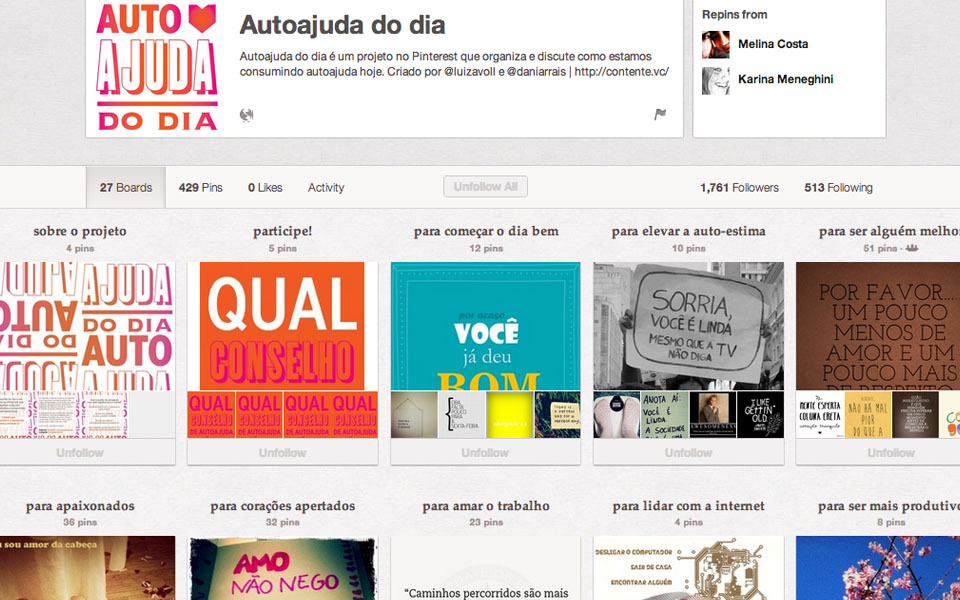Select the 27 Boards tab

pyautogui.click(x=126, y=188)
